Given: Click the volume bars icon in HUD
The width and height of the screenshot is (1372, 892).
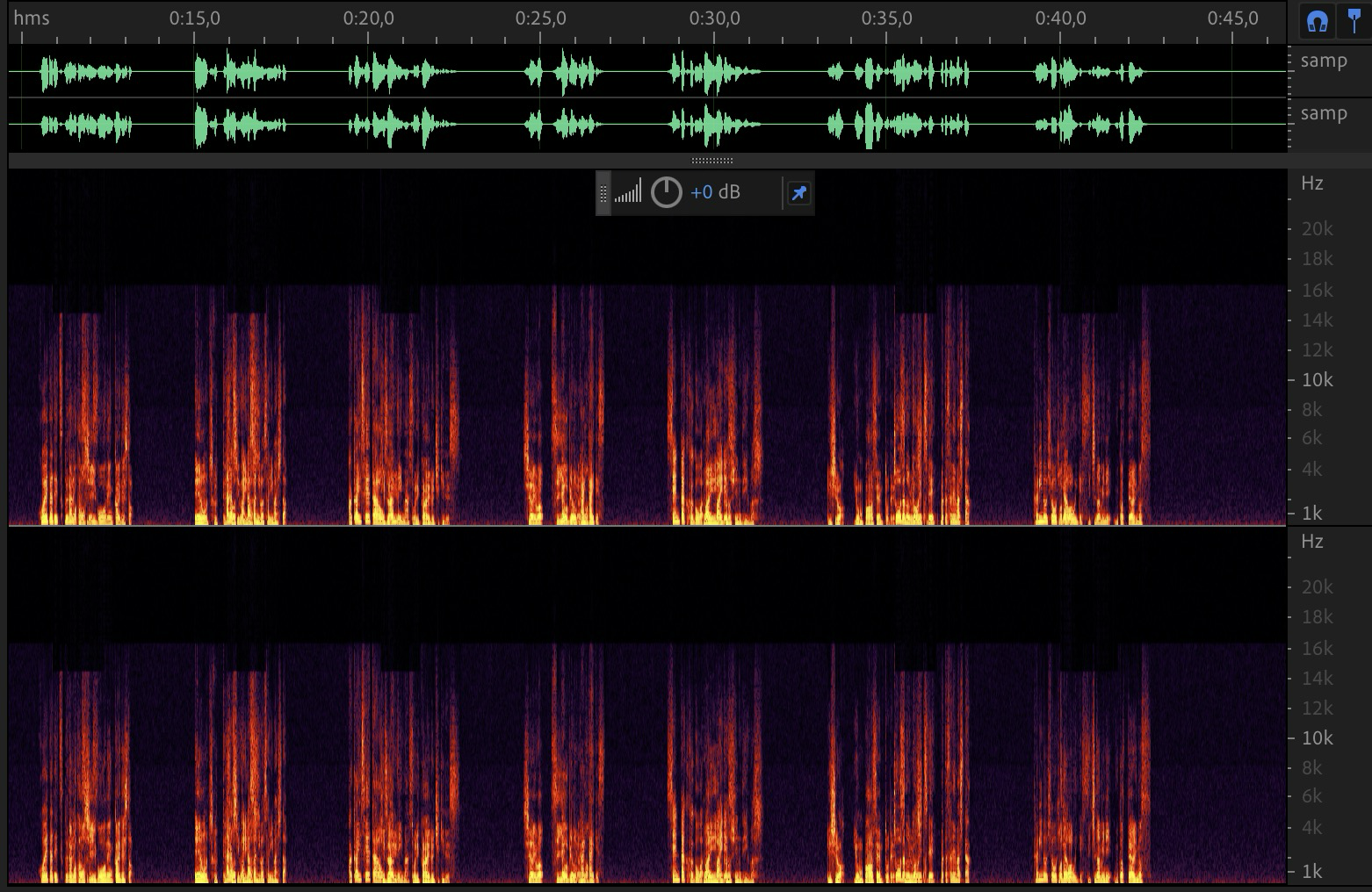Looking at the screenshot, I should coord(628,192).
